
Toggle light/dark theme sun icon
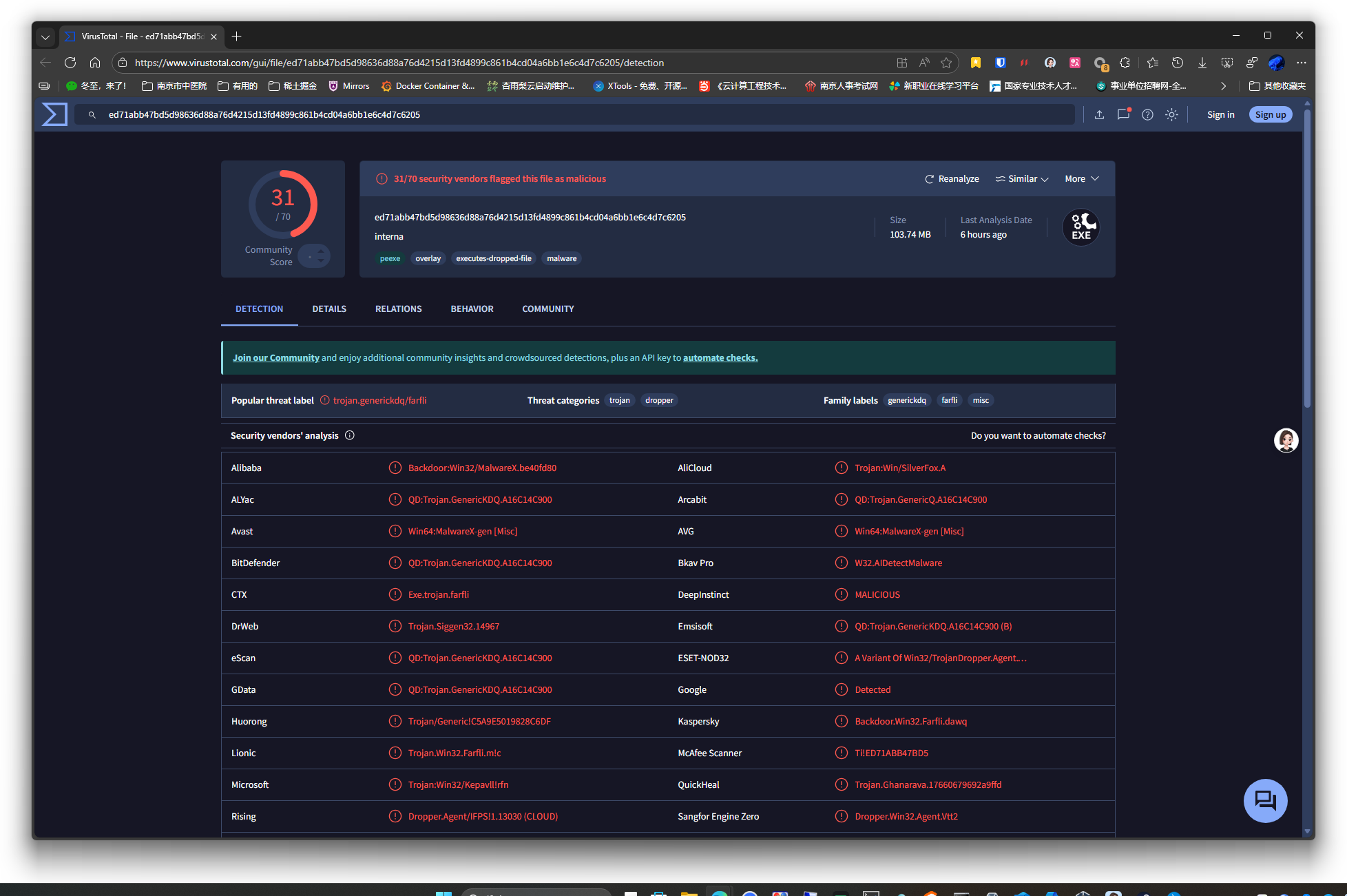point(1171,114)
